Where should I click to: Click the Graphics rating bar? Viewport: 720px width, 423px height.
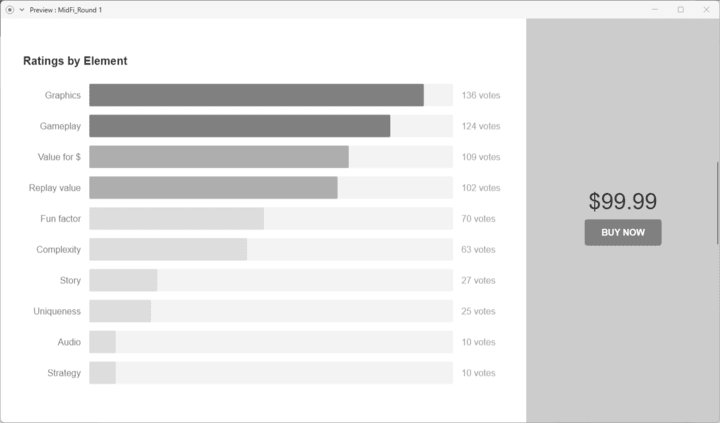tap(256, 95)
